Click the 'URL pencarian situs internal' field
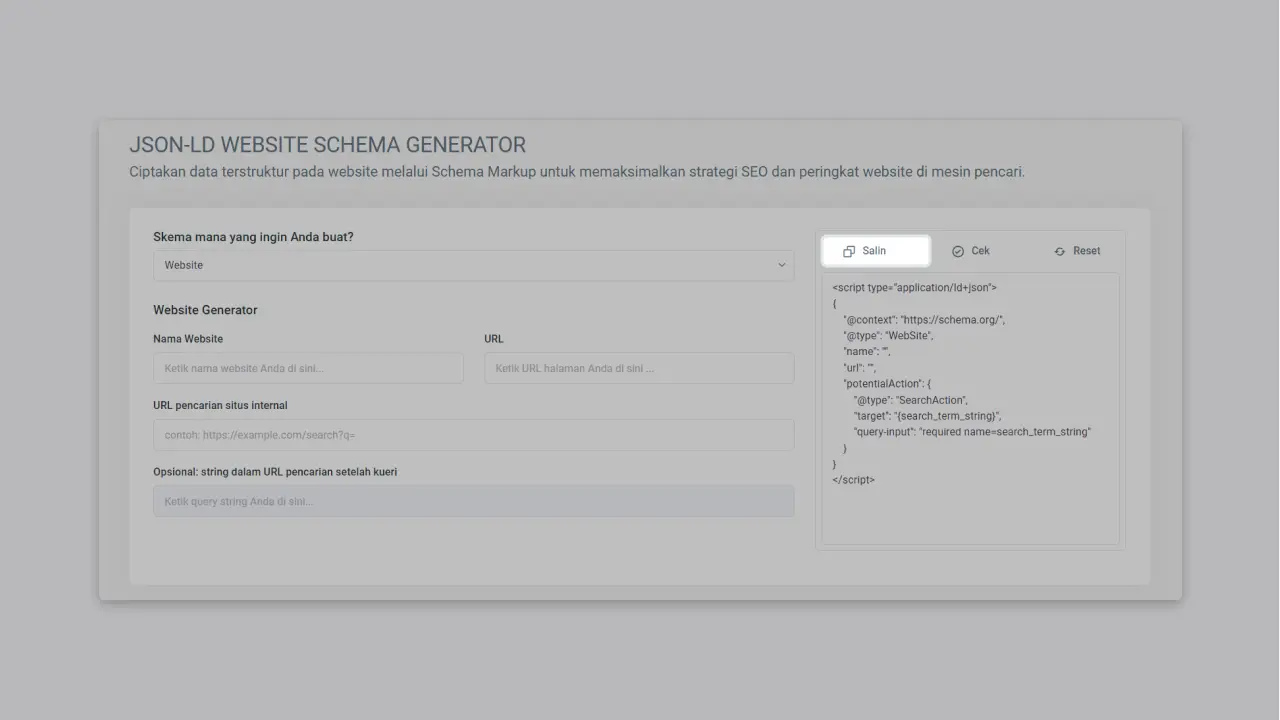The height and width of the screenshot is (720, 1280). coord(473,434)
